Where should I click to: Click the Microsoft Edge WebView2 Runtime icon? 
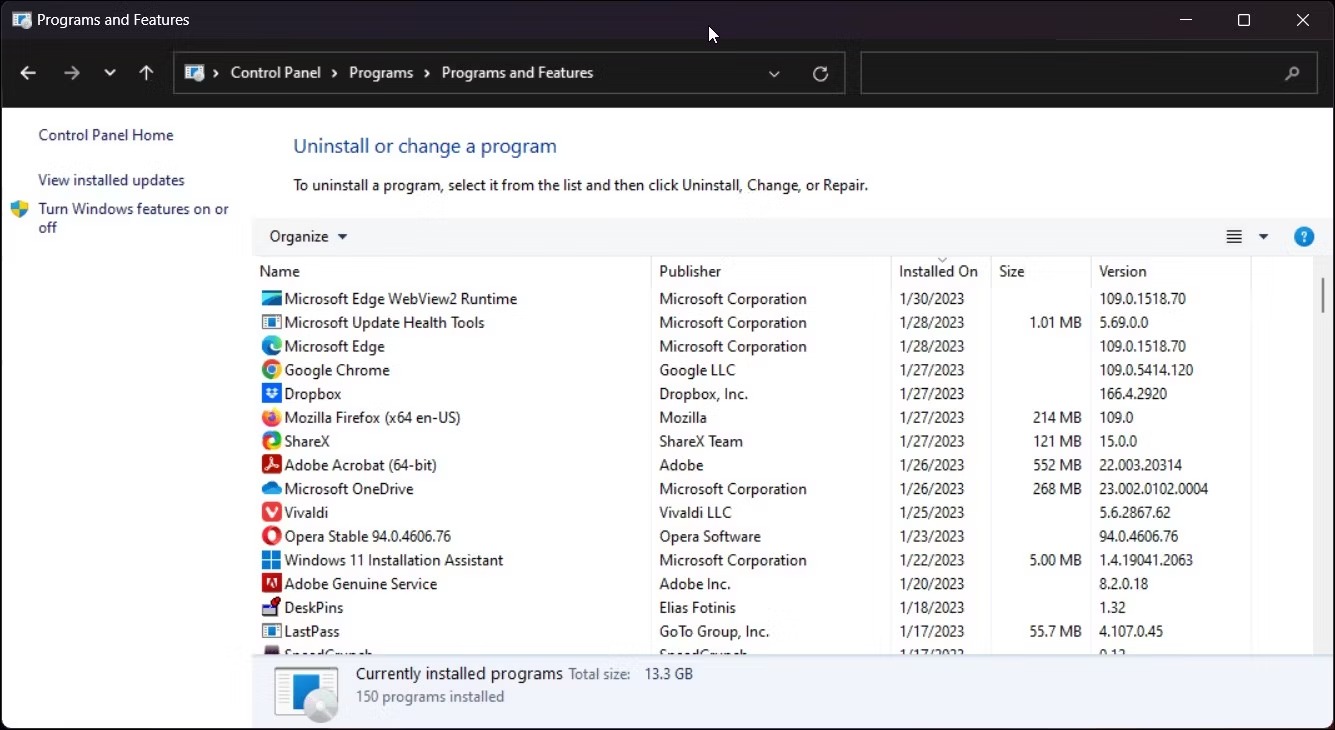(x=271, y=298)
